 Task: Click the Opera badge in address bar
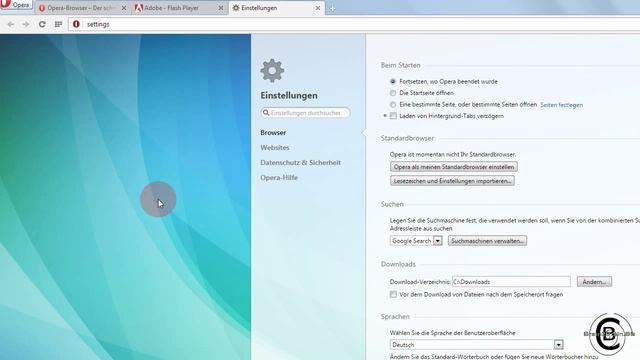76,24
